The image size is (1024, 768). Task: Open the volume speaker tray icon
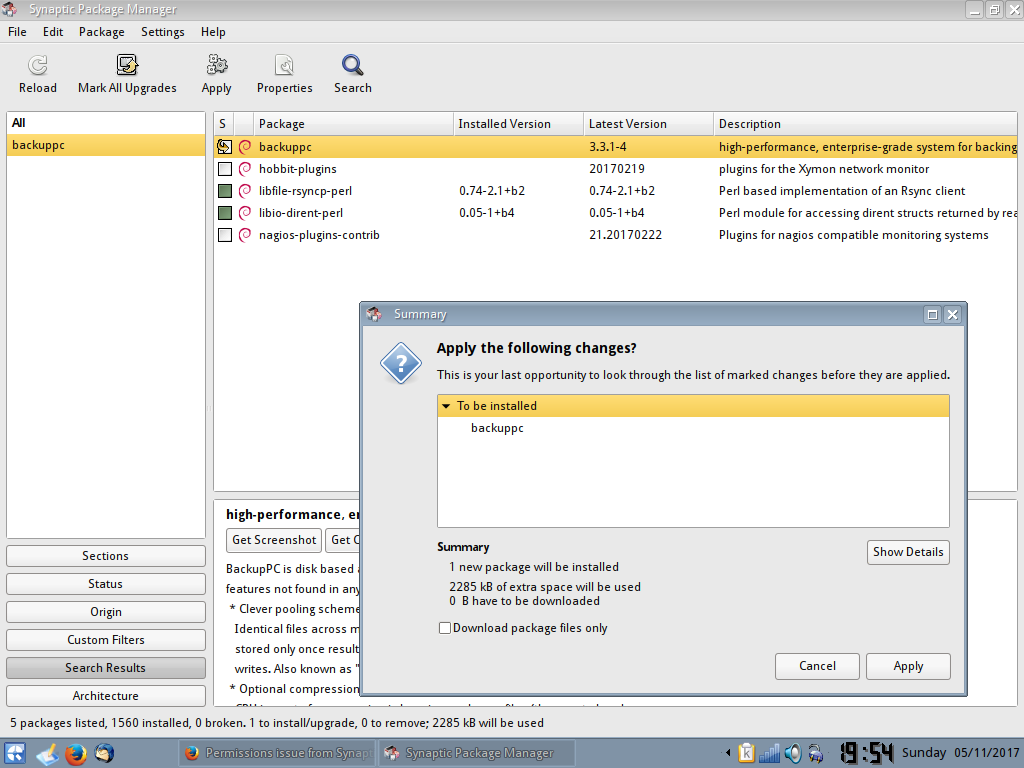793,754
